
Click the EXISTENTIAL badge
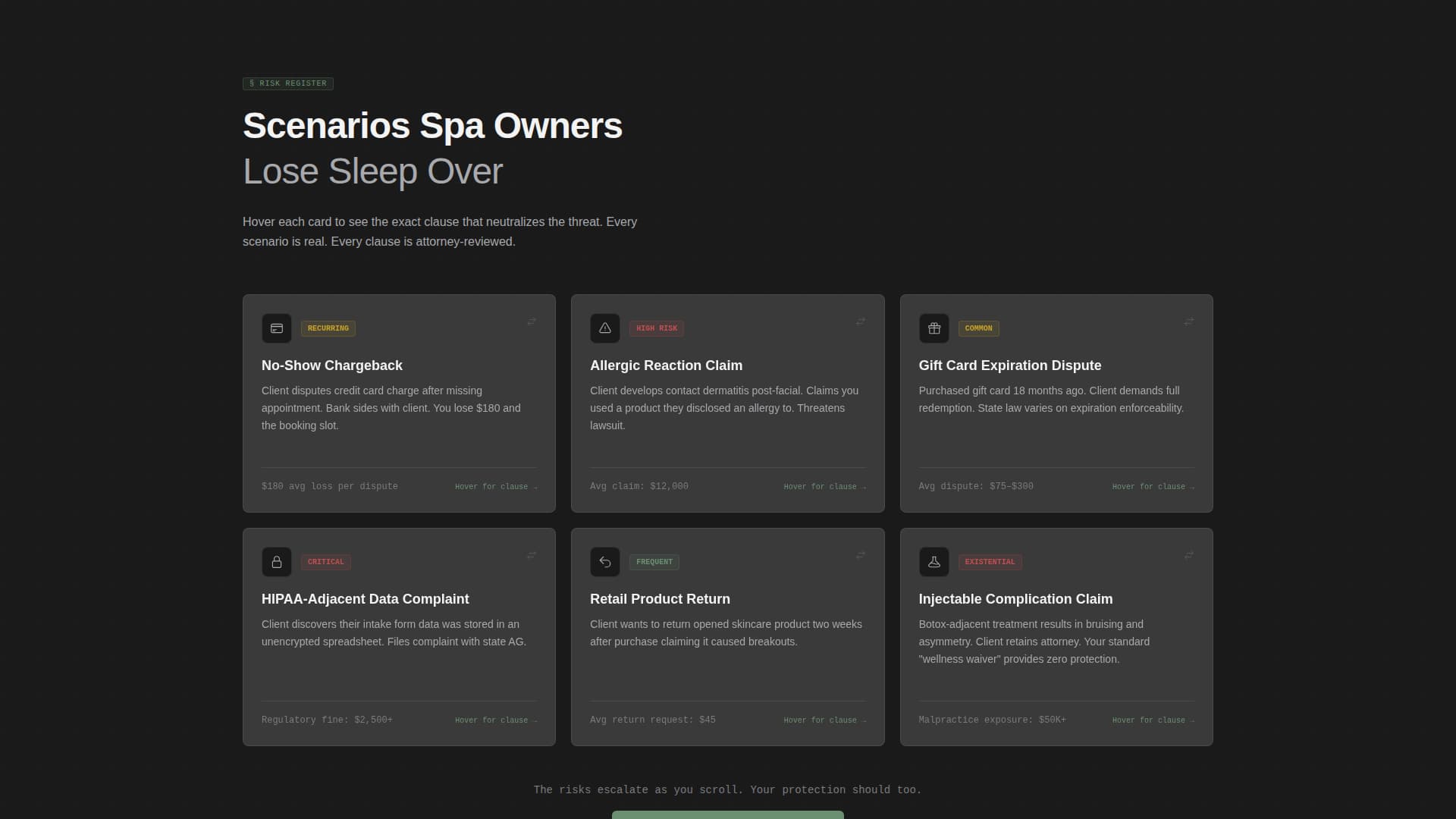click(x=990, y=562)
